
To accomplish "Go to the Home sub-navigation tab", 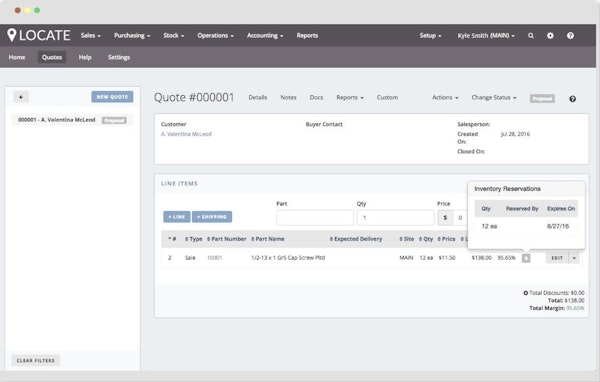I will click(17, 57).
